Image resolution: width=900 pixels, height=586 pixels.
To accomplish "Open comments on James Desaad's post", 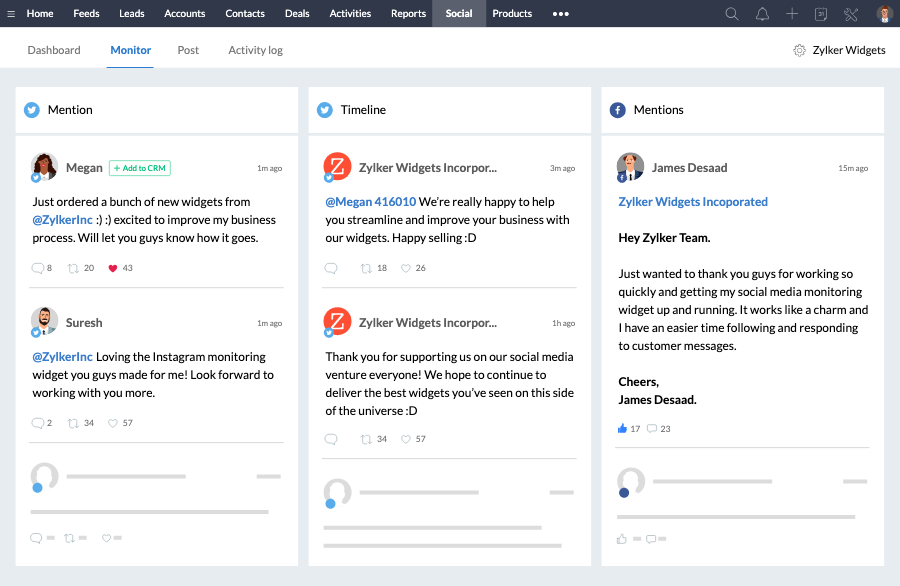I will coord(651,429).
